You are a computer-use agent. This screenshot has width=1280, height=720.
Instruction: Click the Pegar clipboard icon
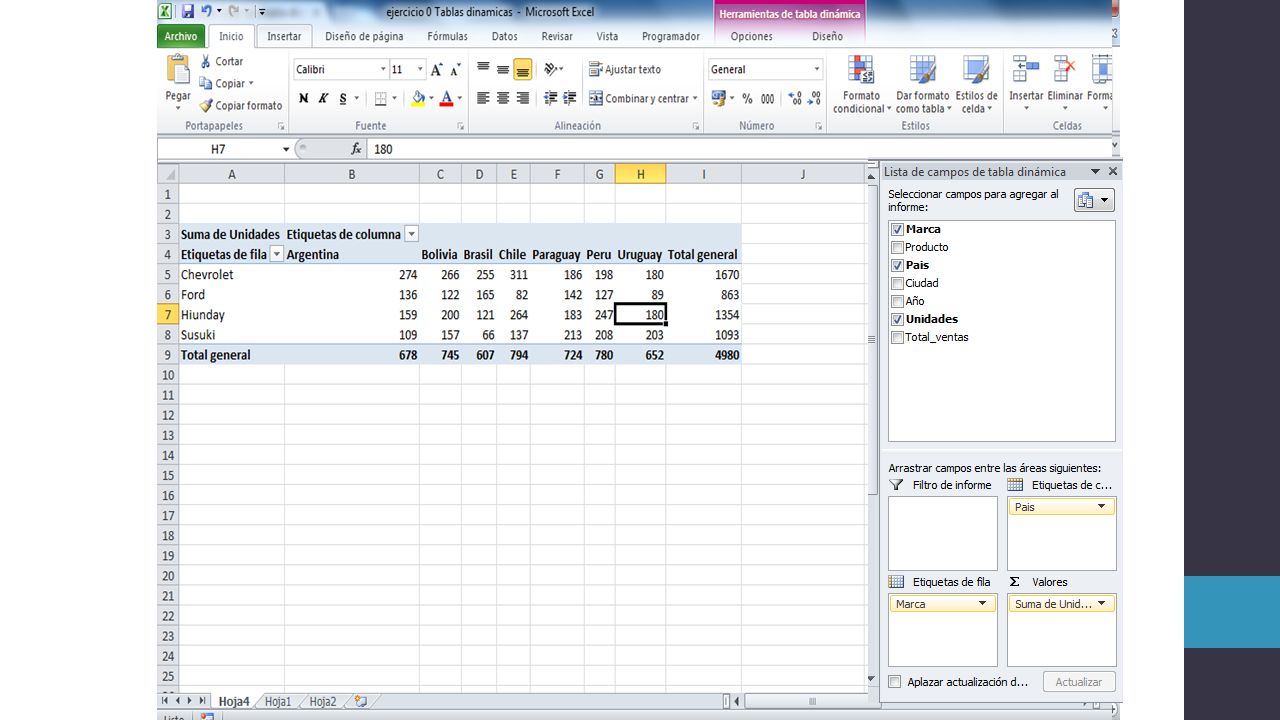[178, 69]
